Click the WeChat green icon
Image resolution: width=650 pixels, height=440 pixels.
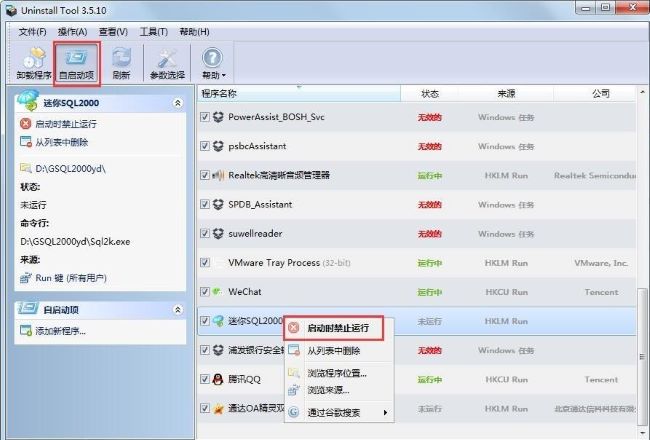pos(218,292)
